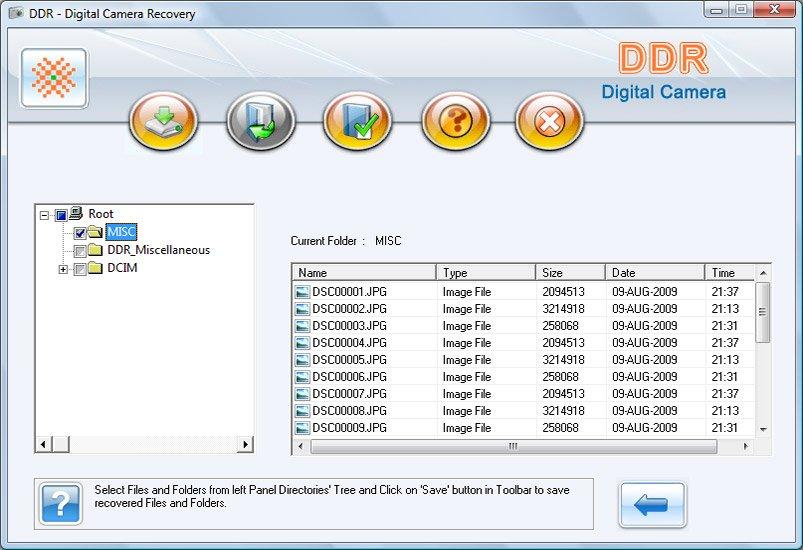Click the file list vertical scrollbar thumb
The image size is (803, 550).
[x=763, y=312]
